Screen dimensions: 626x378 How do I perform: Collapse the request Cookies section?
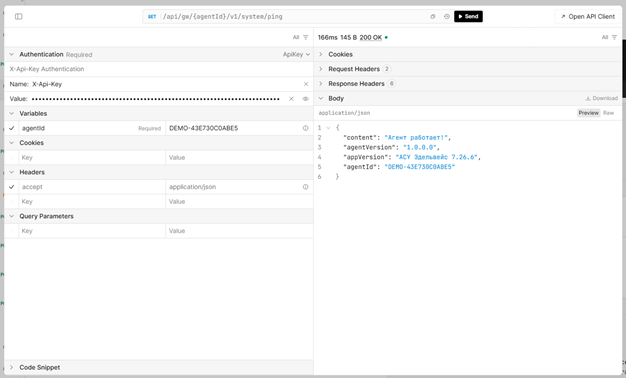coord(12,142)
